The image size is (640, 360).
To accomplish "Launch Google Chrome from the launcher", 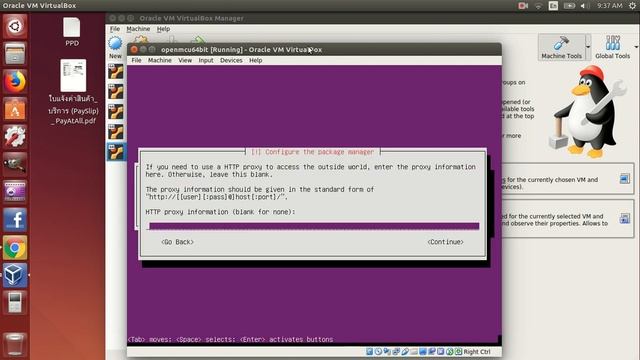I will [15, 248].
